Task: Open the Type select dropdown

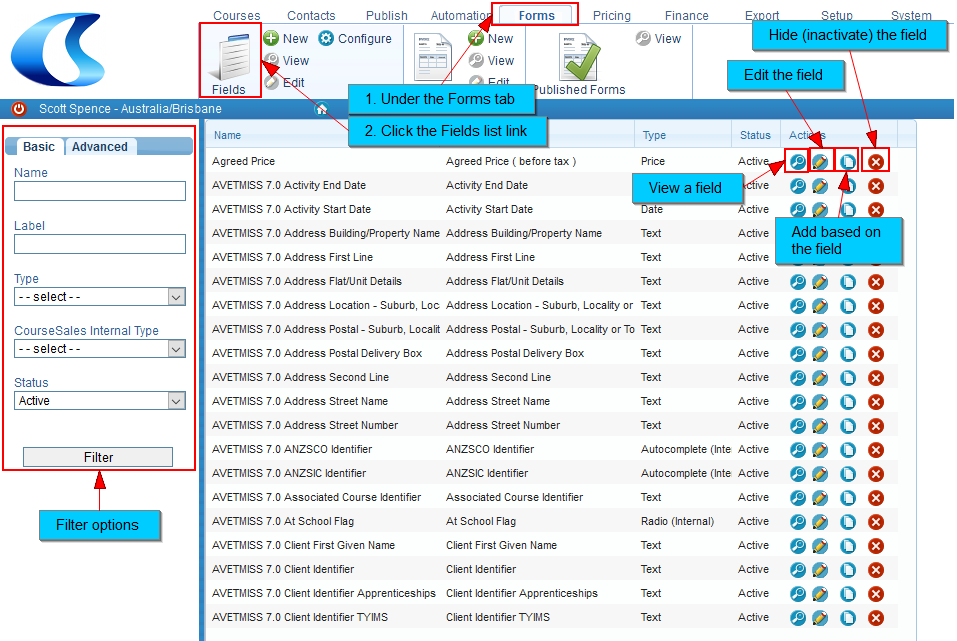Action: coord(100,297)
